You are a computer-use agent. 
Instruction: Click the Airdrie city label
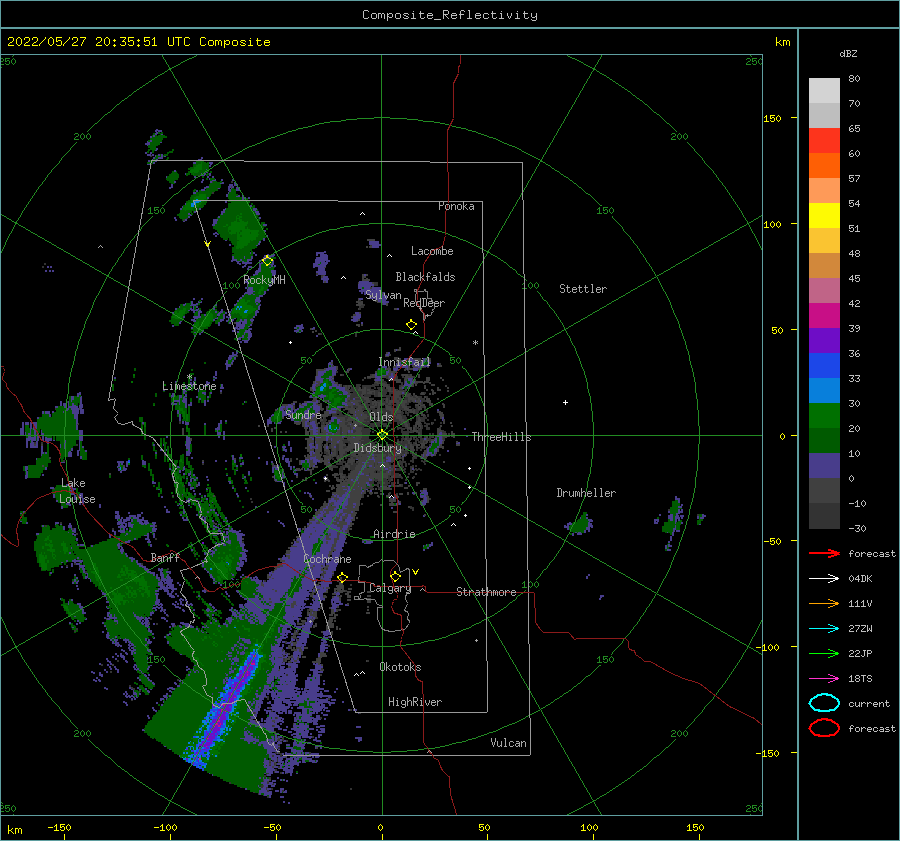point(394,534)
